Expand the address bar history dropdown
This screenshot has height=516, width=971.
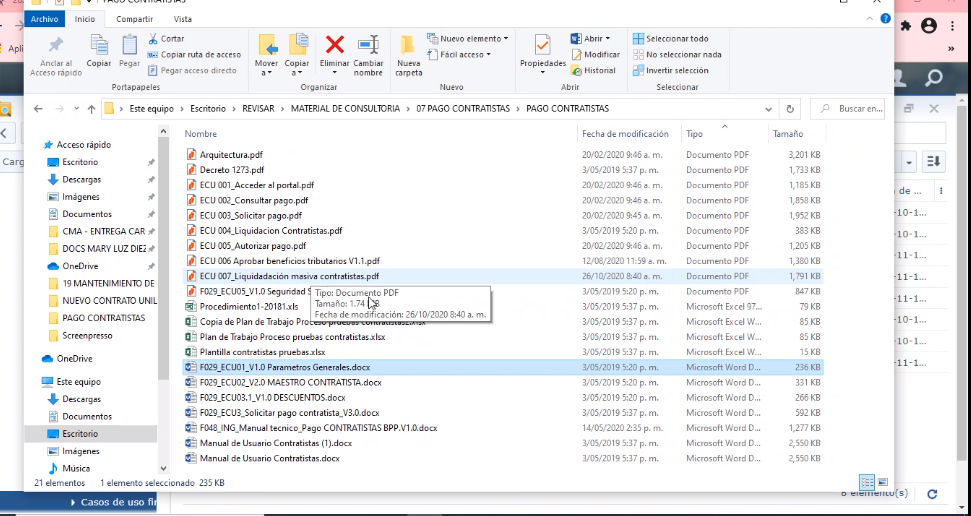click(770, 108)
